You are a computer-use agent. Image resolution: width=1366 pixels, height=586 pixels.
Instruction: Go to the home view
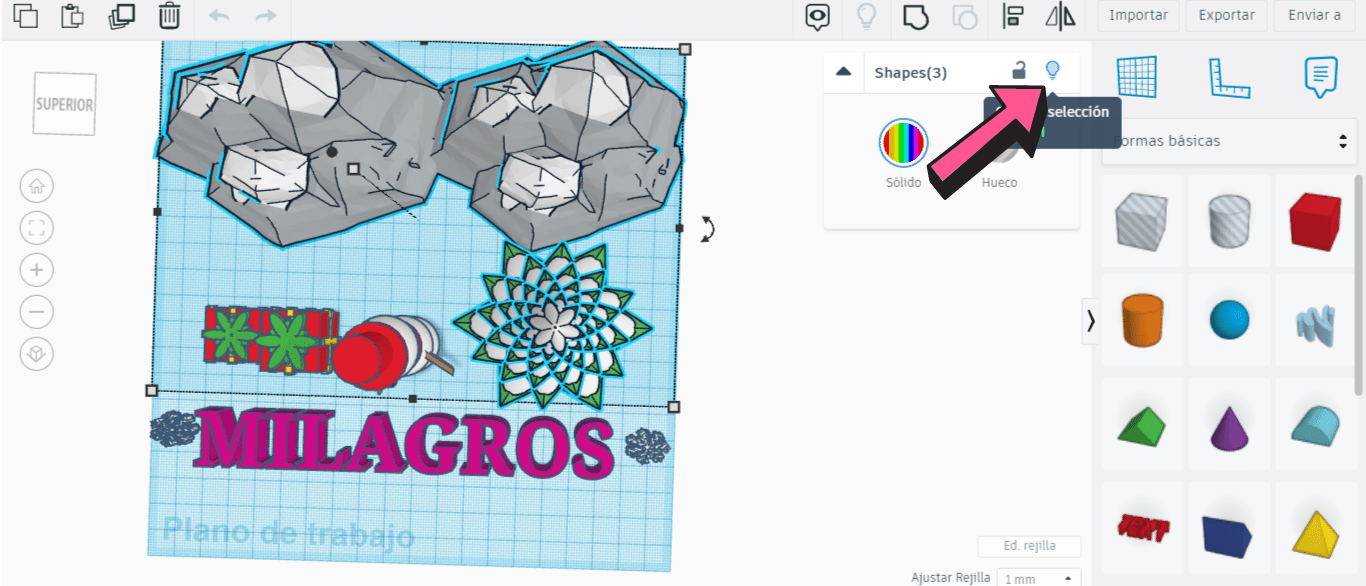(37, 186)
